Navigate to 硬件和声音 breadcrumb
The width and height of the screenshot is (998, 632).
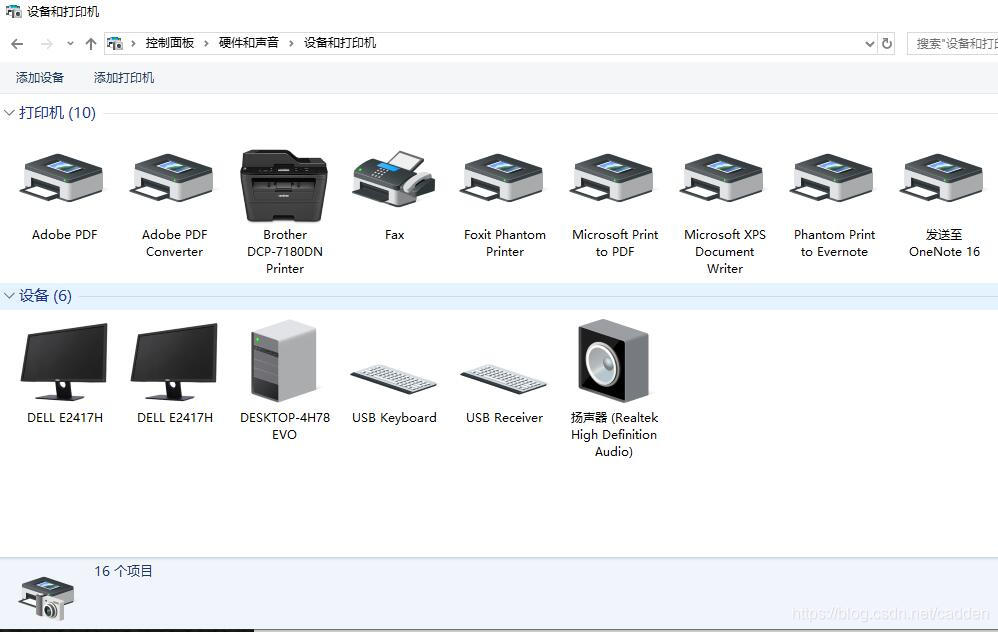[248, 43]
